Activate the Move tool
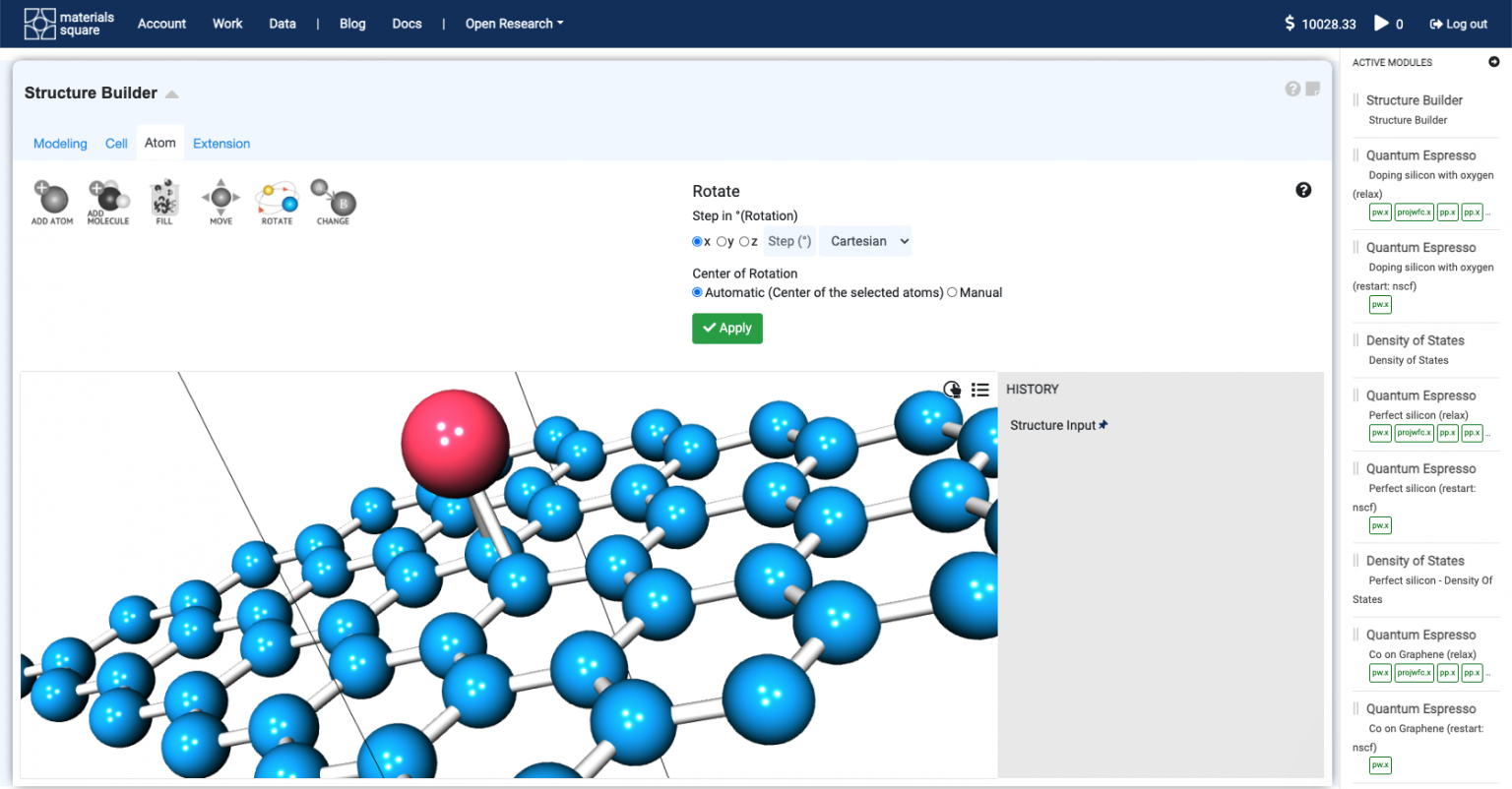1512x789 pixels. click(220, 202)
